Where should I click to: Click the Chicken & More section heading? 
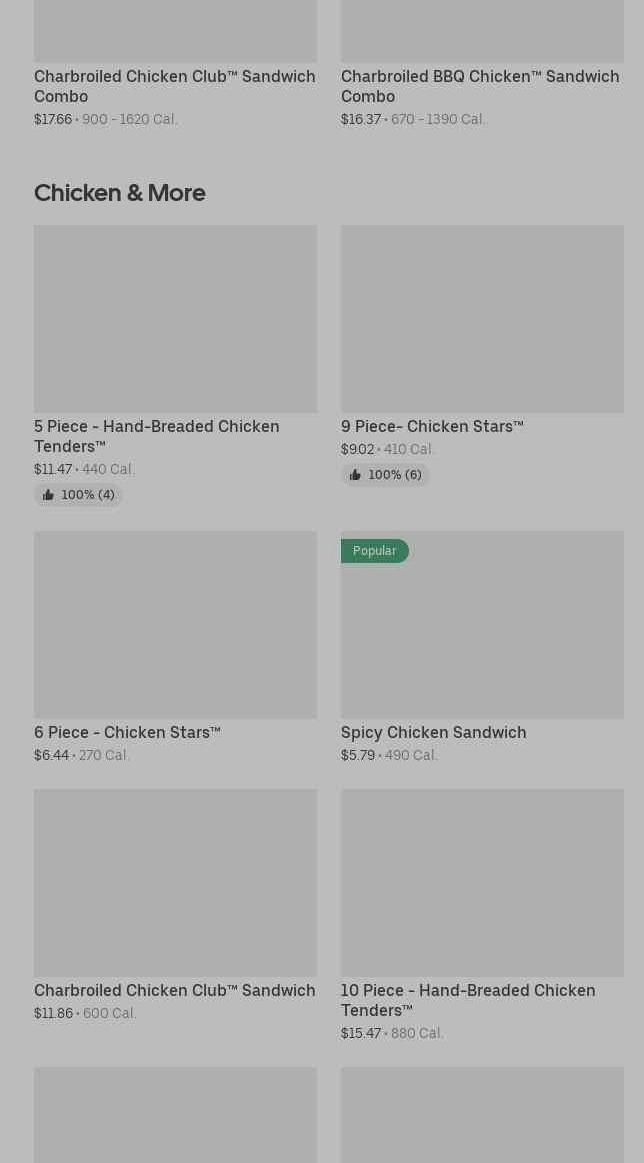click(x=120, y=193)
